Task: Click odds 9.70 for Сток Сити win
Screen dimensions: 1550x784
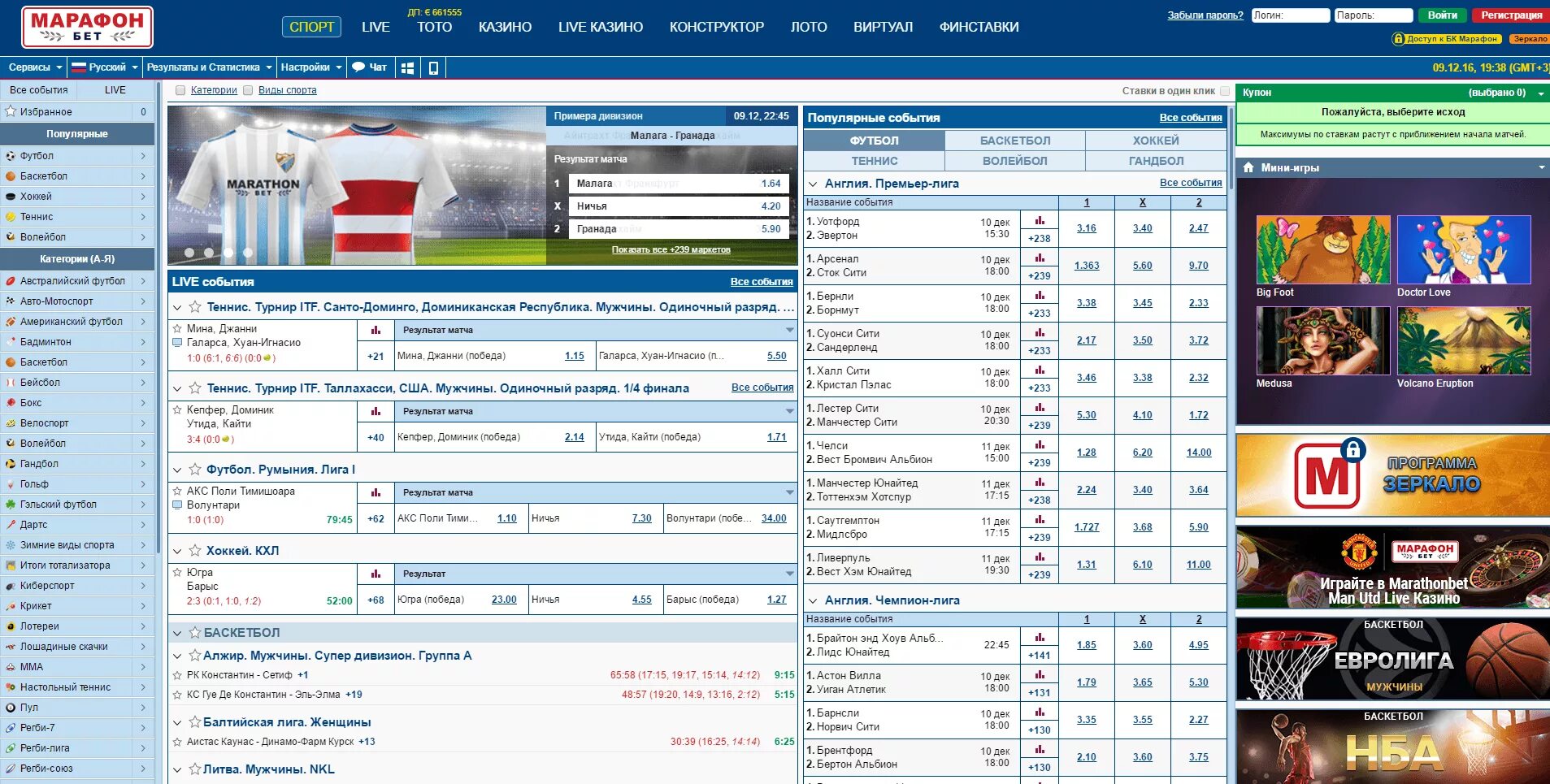Action: (x=1198, y=266)
